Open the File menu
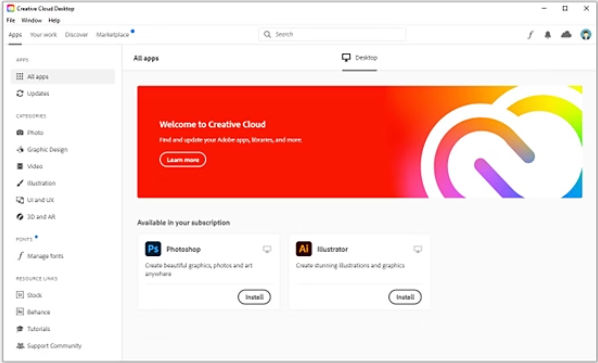The height and width of the screenshot is (363, 598). point(11,20)
